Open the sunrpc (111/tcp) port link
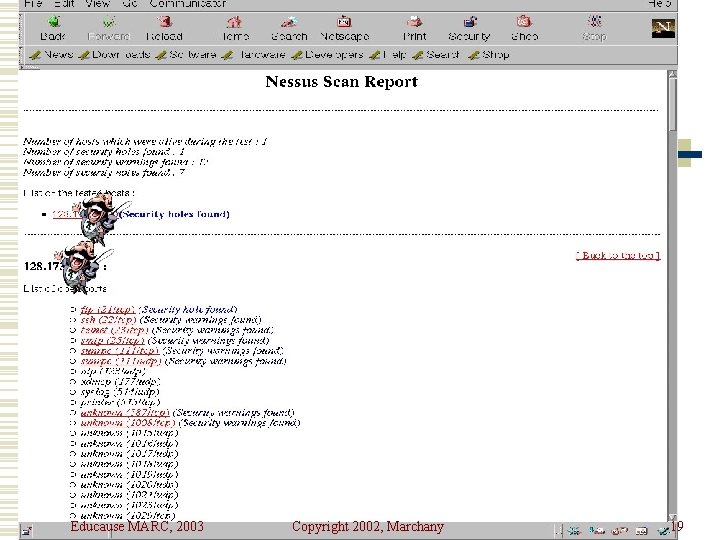 click(x=120, y=351)
